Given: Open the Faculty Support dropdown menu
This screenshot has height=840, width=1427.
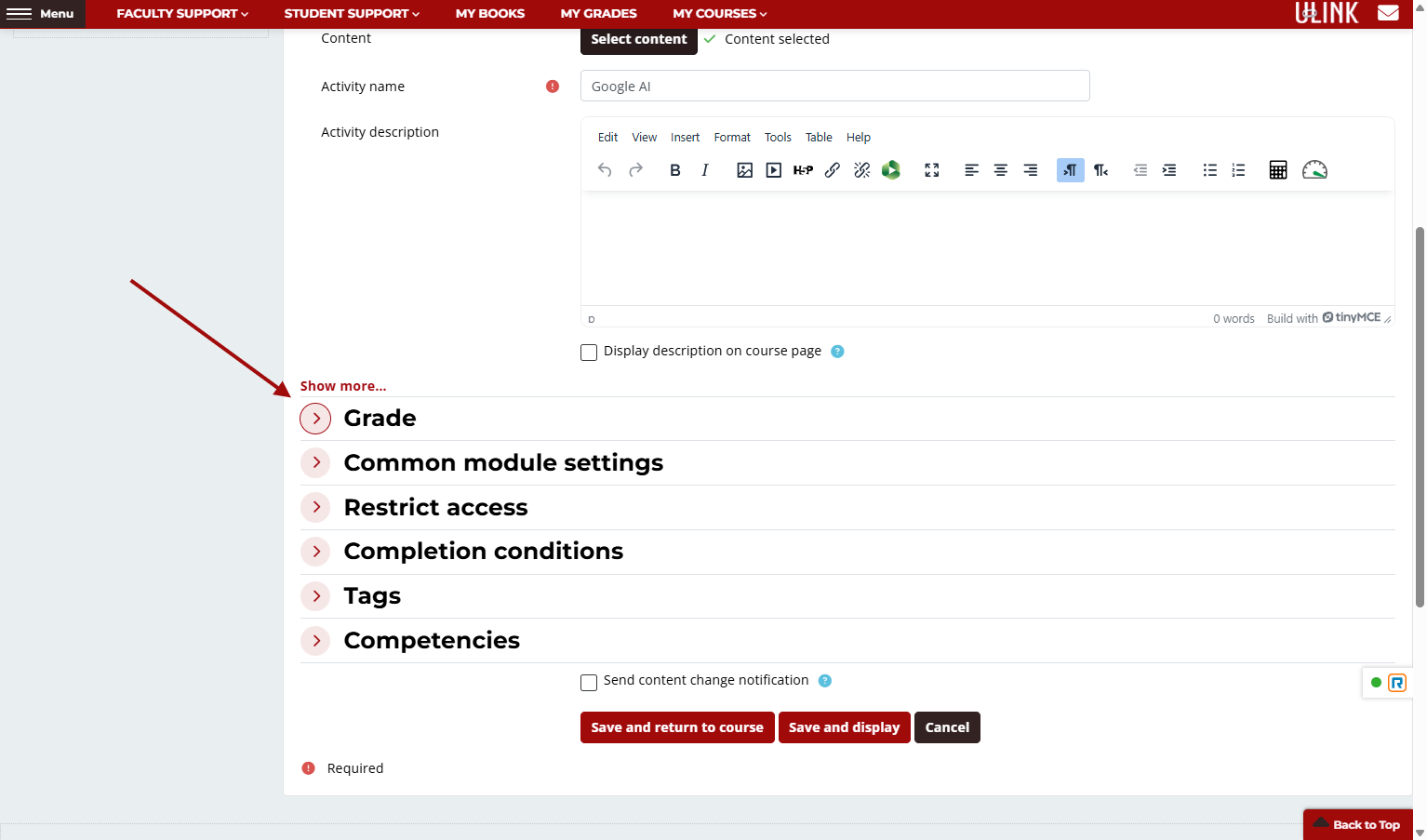Looking at the screenshot, I should click(x=182, y=14).
